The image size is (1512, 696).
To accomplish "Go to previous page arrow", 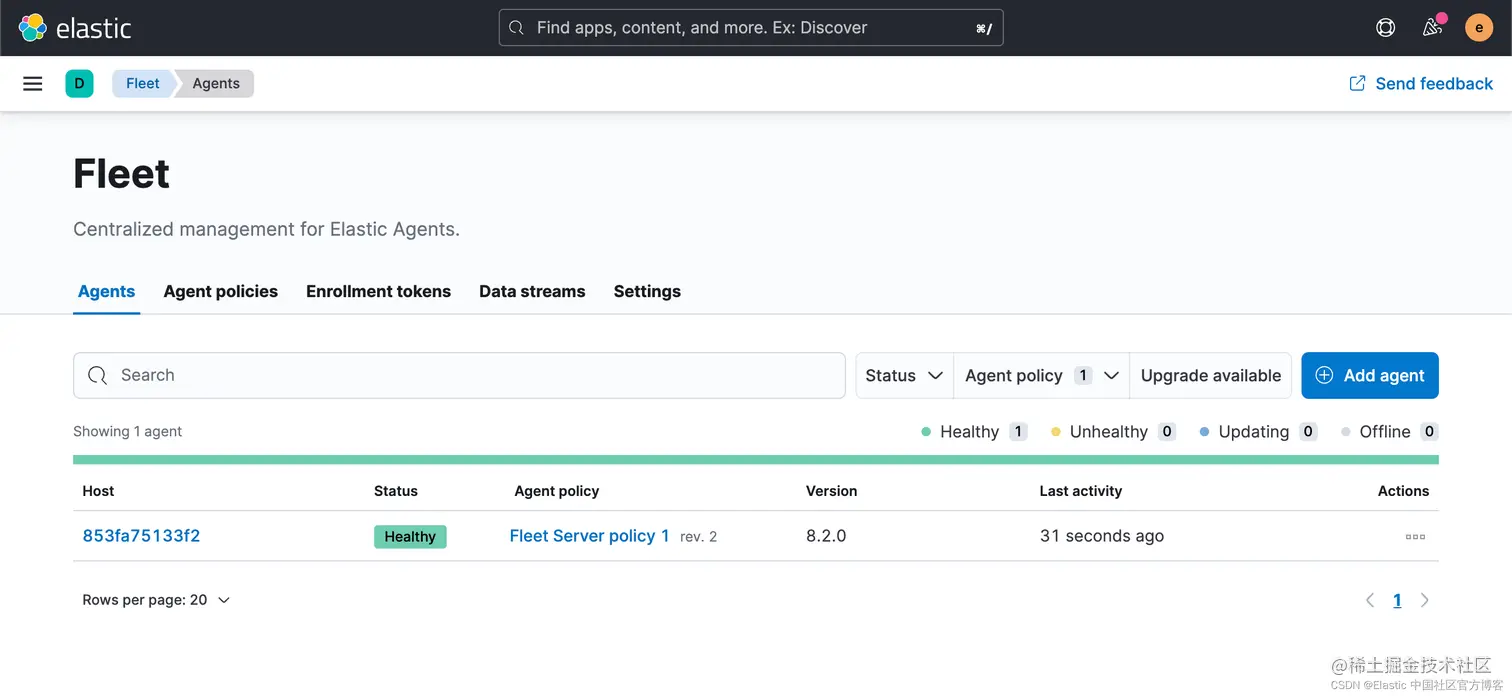I will tap(1369, 600).
